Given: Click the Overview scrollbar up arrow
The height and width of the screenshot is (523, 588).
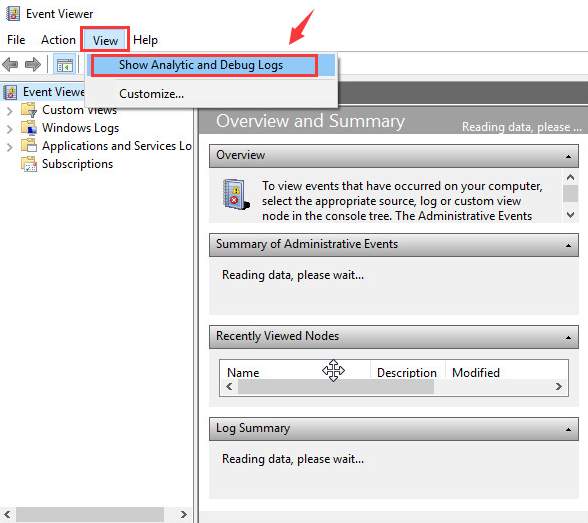Looking at the screenshot, I should [x=571, y=177].
